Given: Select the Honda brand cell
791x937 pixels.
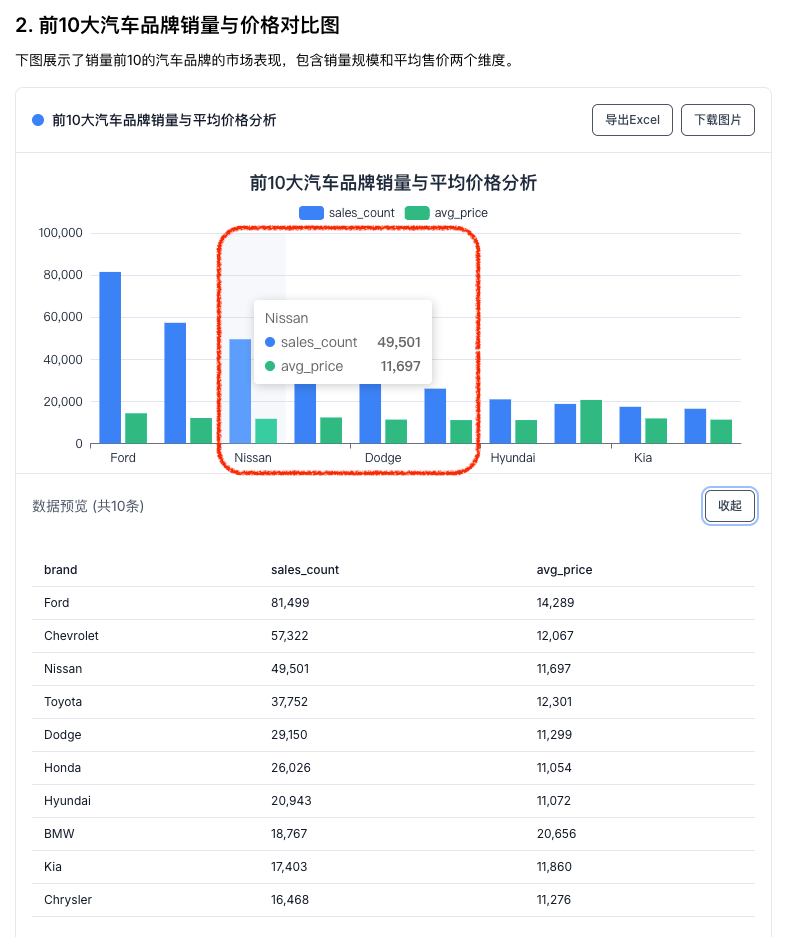Looking at the screenshot, I should 62,767.
